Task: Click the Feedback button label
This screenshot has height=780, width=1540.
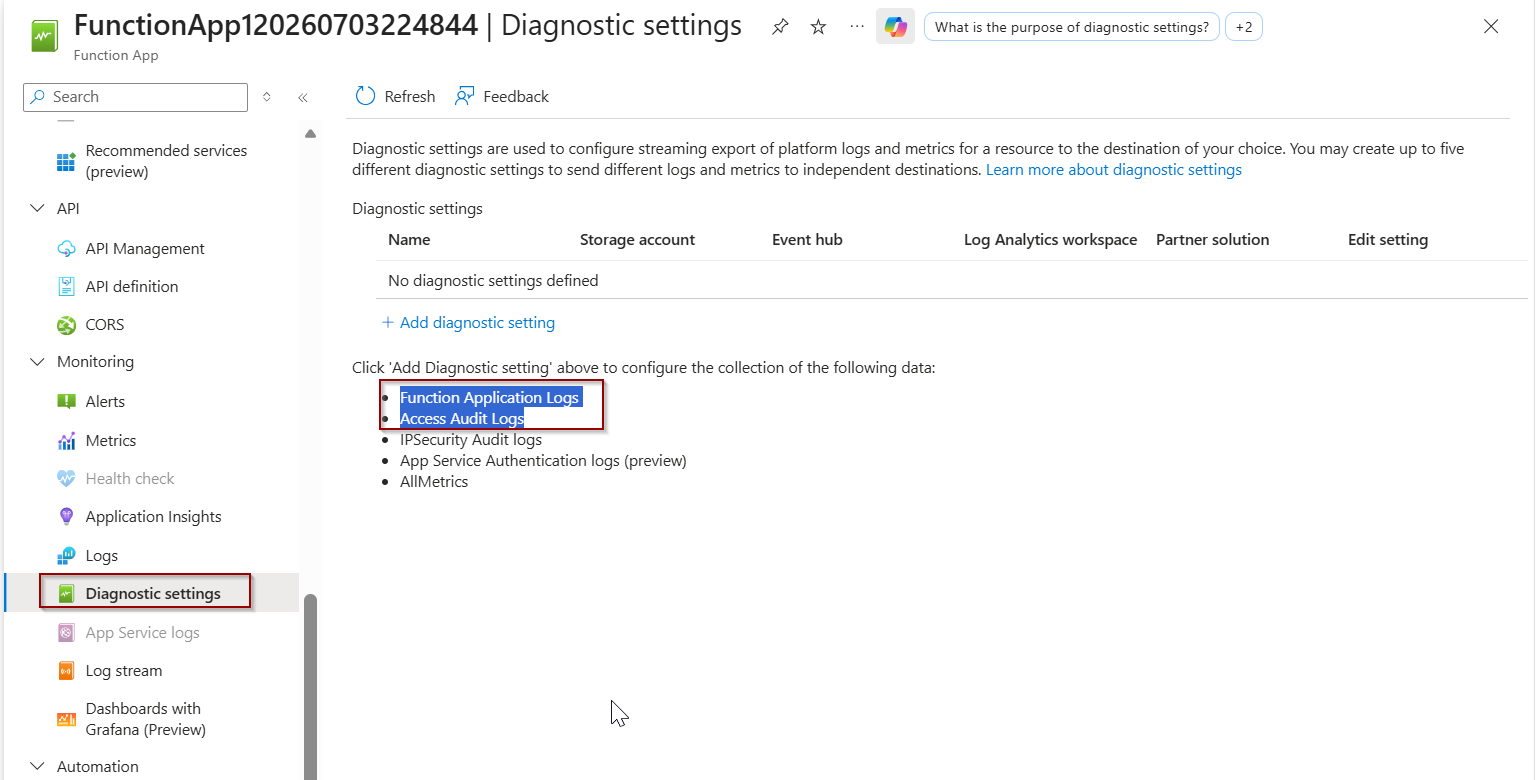Action: 516,97
